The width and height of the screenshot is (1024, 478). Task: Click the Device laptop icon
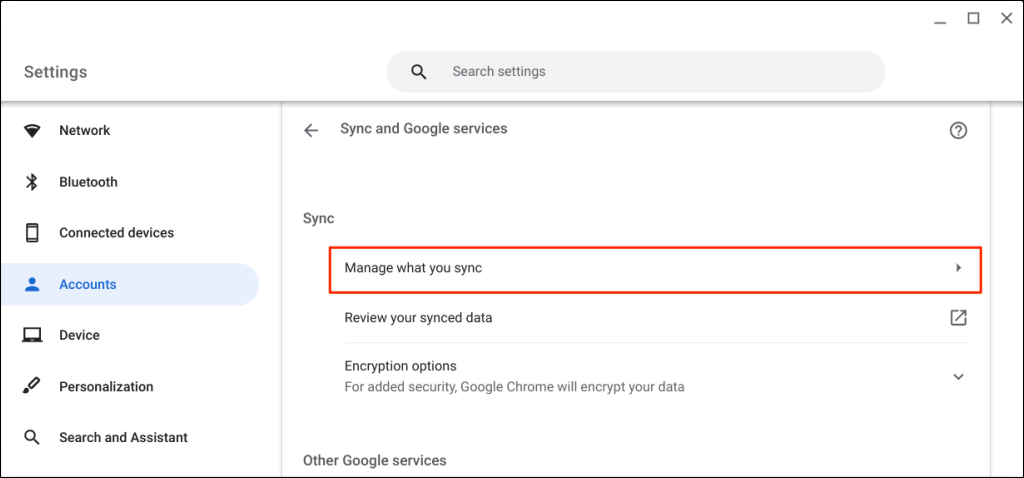point(32,335)
